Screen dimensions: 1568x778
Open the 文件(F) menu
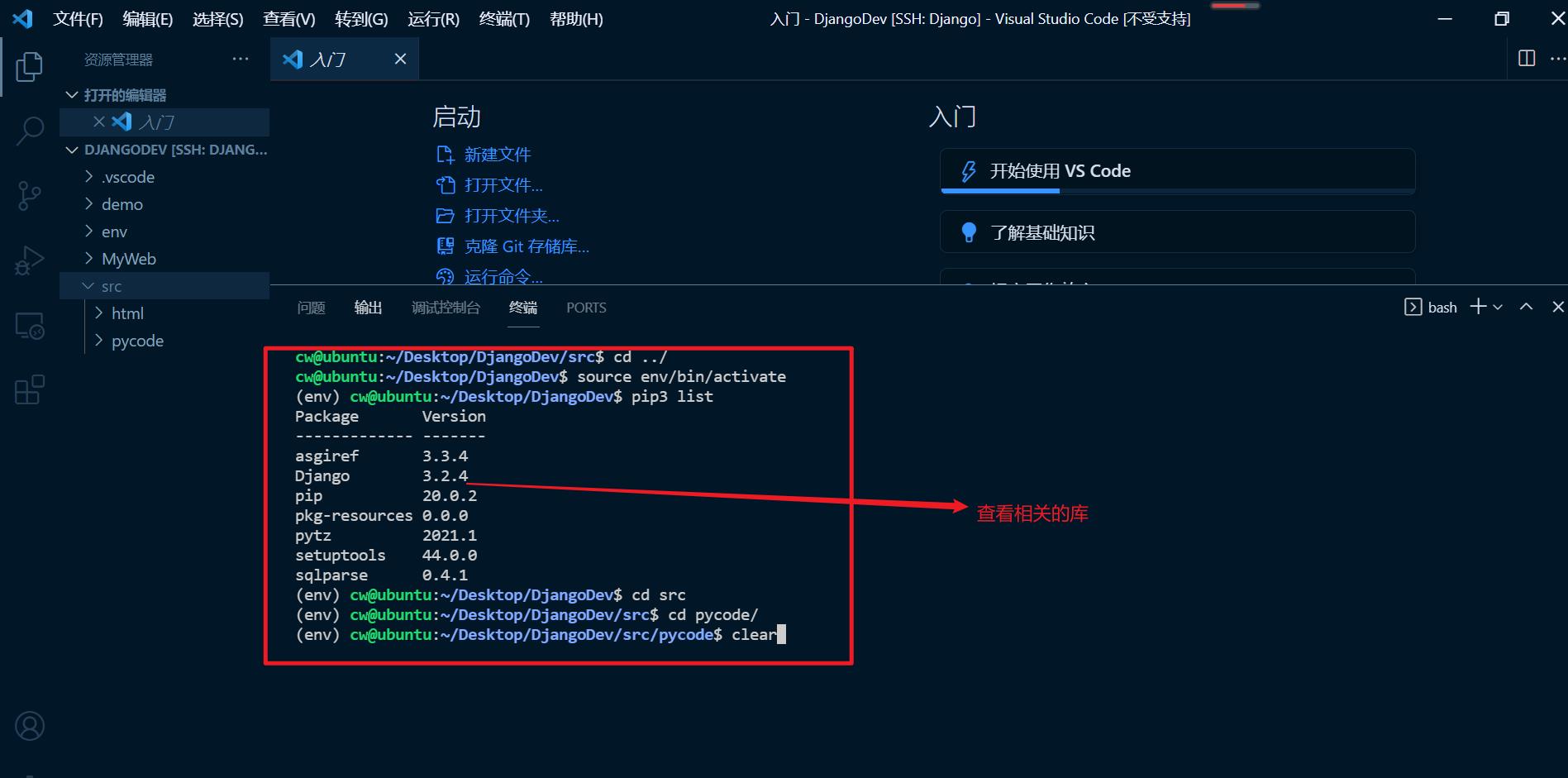(x=78, y=19)
